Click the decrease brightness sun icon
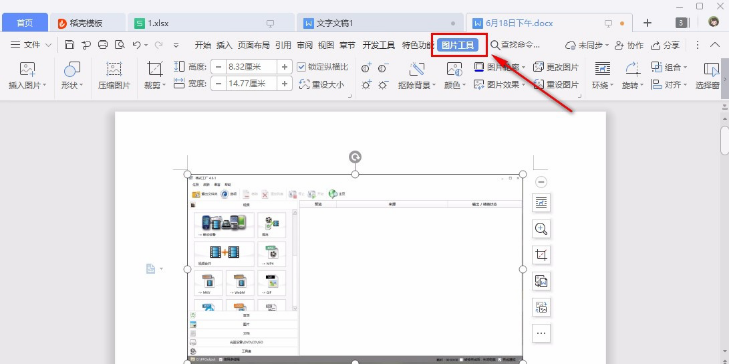Image resolution: width=730 pixels, height=364 pixels. click(383, 85)
